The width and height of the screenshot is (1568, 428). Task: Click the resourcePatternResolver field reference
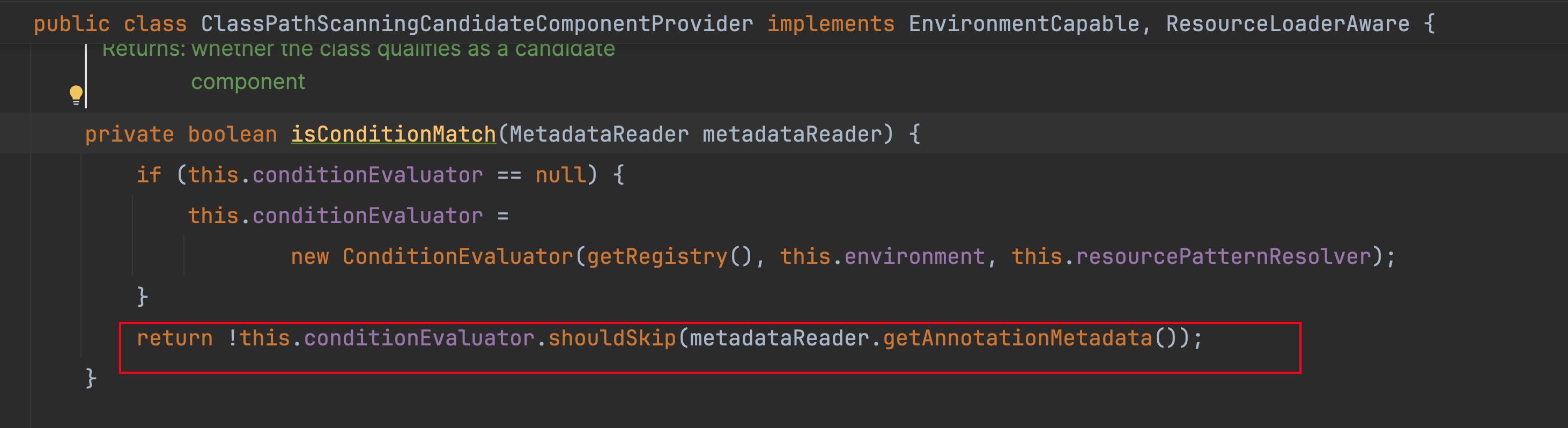click(x=1223, y=256)
